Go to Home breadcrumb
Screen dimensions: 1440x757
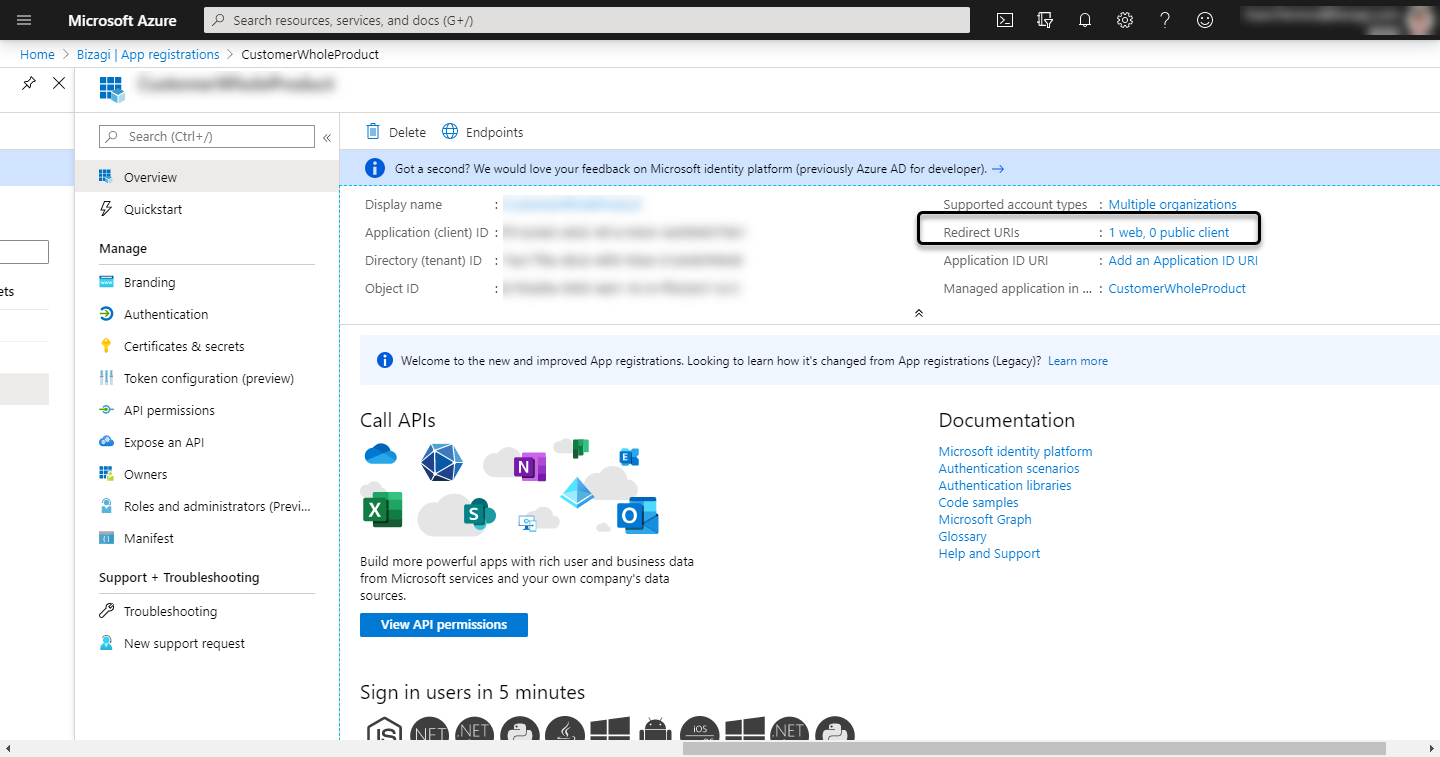pyautogui.click(x=37, y=54)
